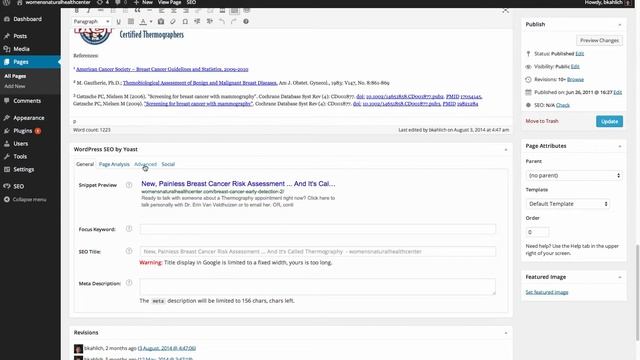Click the redo arrow in editor toolbar
The image size is (640, 360).
pos(233,22)
